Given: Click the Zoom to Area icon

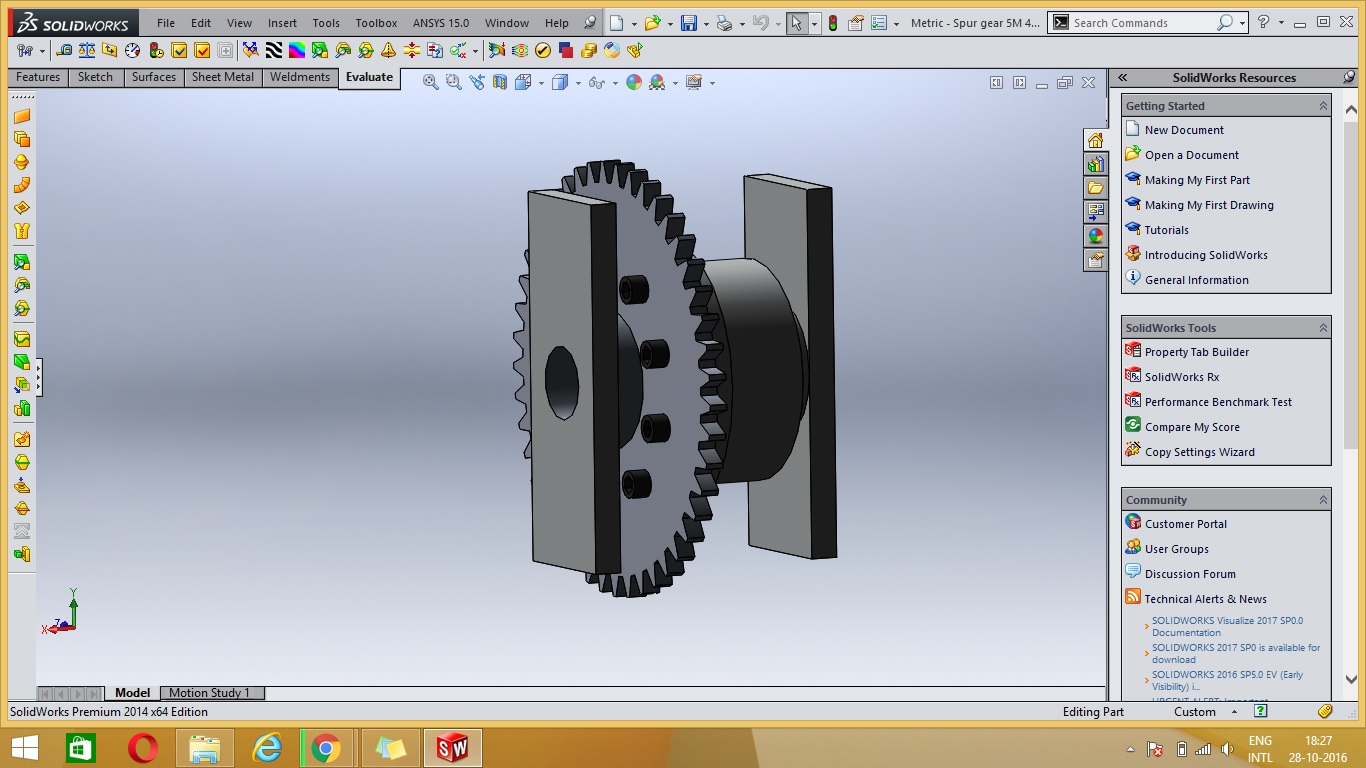Looking at the screenshot, I should 454,83.
